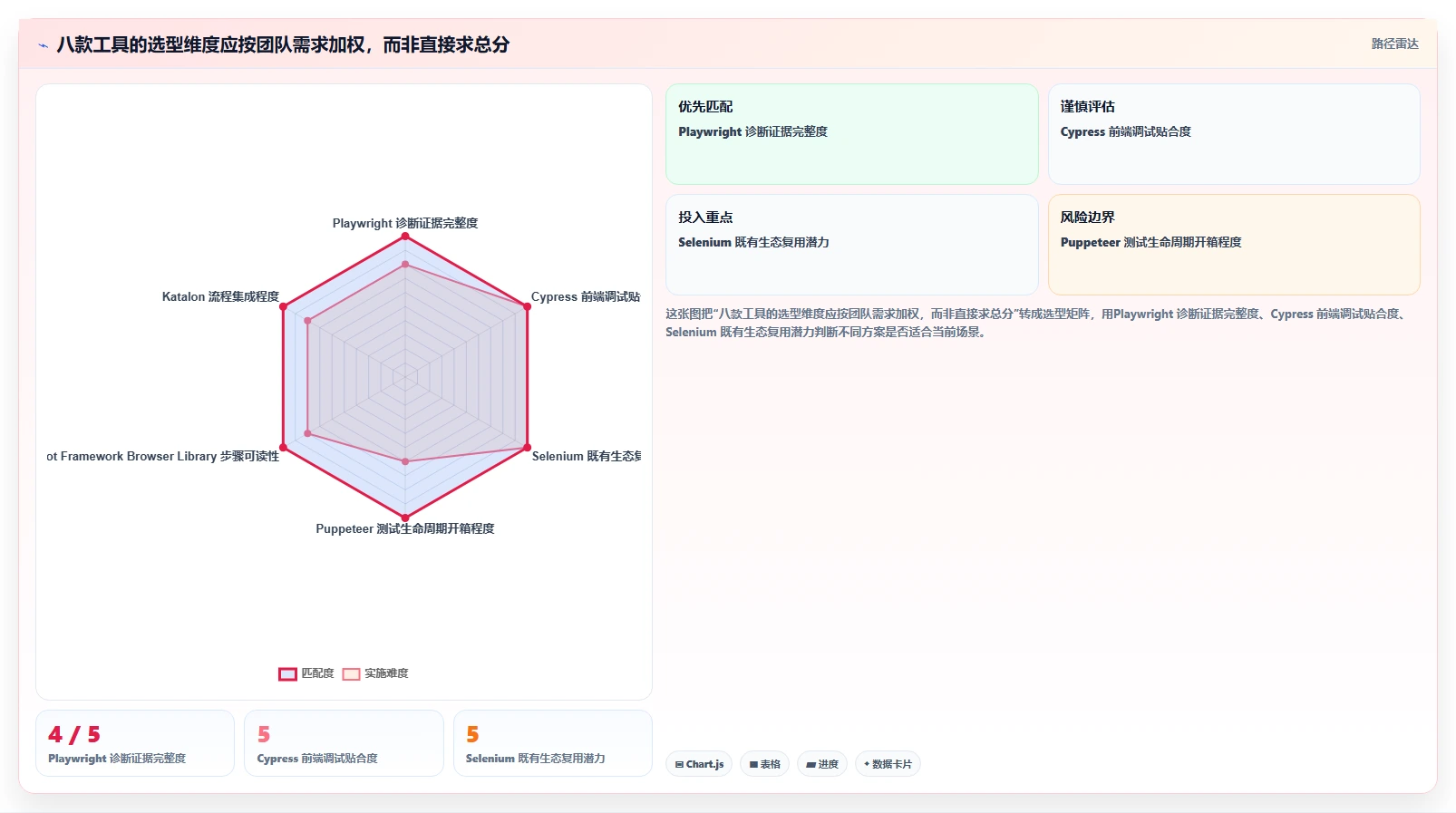Click Selenium 既有生态复用潜力 text in the 投入重点 card

[x=754, y=242]
